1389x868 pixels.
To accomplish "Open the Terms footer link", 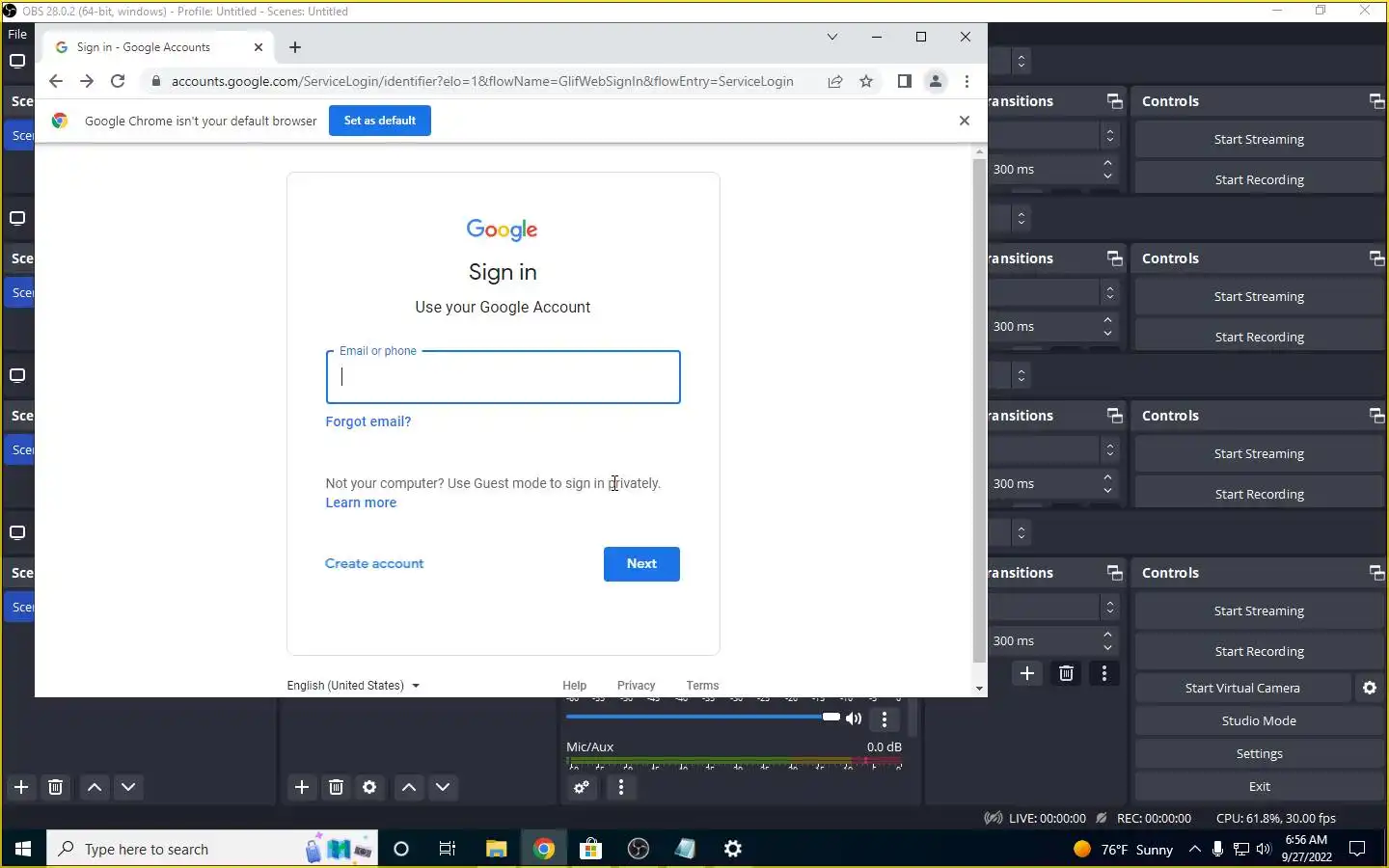I will (702, 686).
